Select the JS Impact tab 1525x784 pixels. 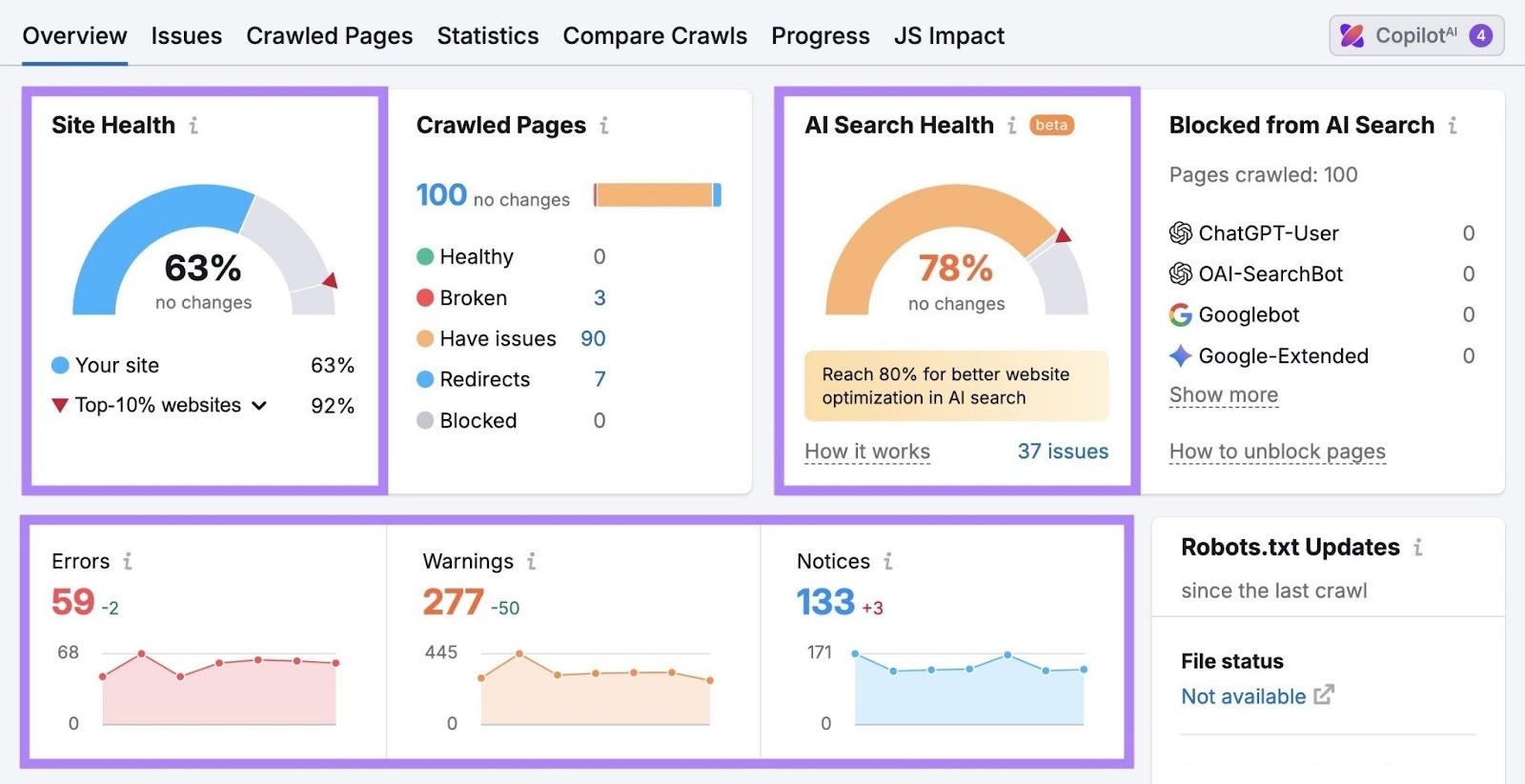point(948,35)
